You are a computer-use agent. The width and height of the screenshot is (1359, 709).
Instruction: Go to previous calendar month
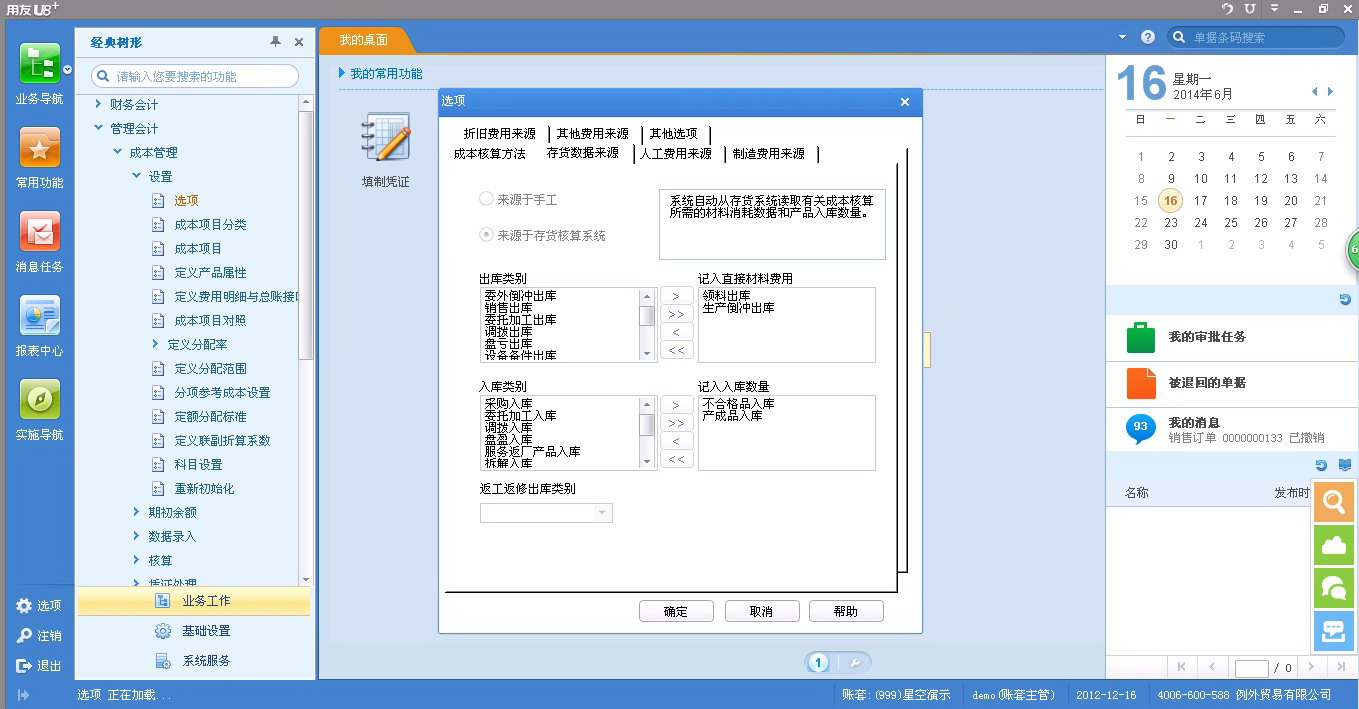(1315, 92)
